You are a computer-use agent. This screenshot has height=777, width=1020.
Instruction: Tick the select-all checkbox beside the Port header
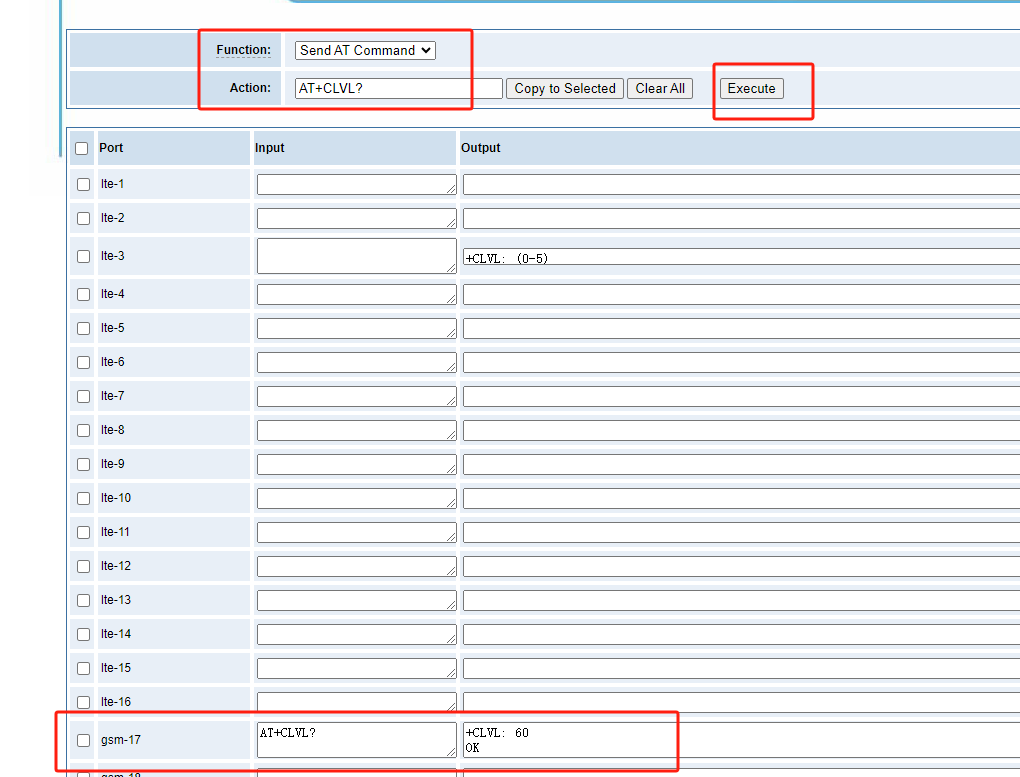tap(81, 148)
